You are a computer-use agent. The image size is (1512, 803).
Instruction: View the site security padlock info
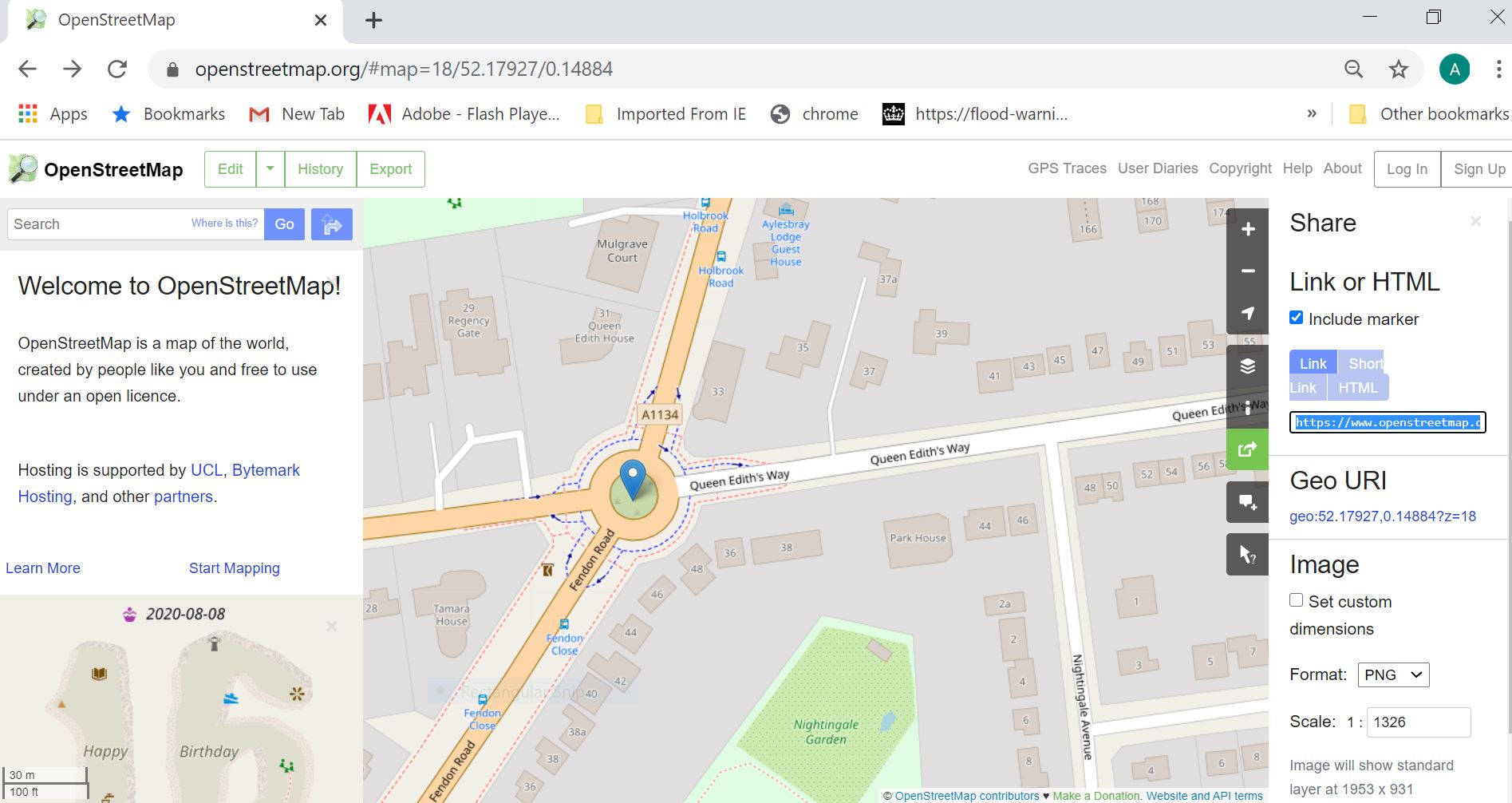(x=172, y=69)
